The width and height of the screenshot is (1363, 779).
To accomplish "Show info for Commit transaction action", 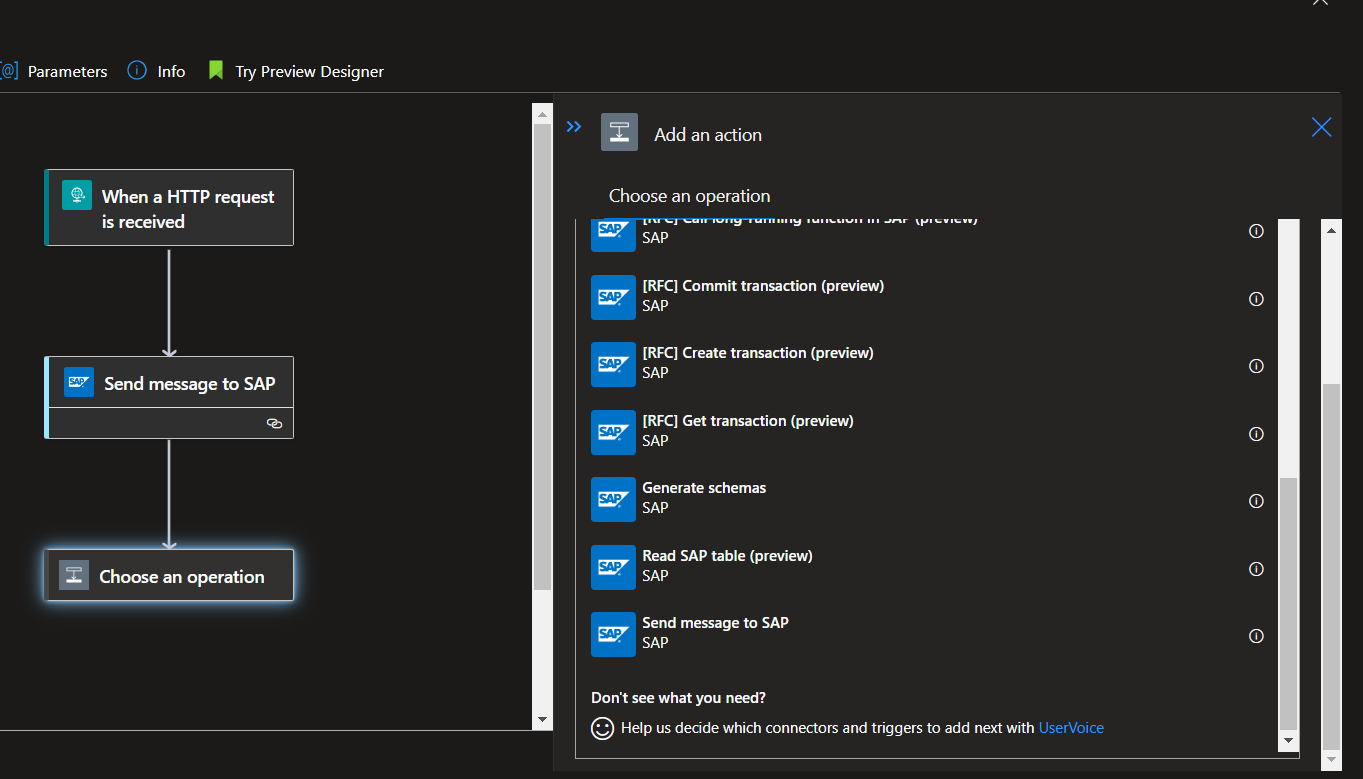I will pyautogui.click(x=1257, y=299).
